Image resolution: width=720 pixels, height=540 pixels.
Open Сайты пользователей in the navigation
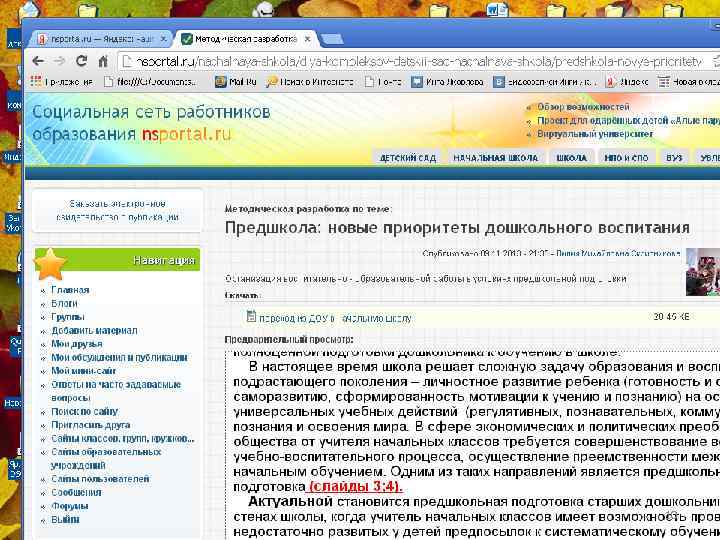point(100,479)
